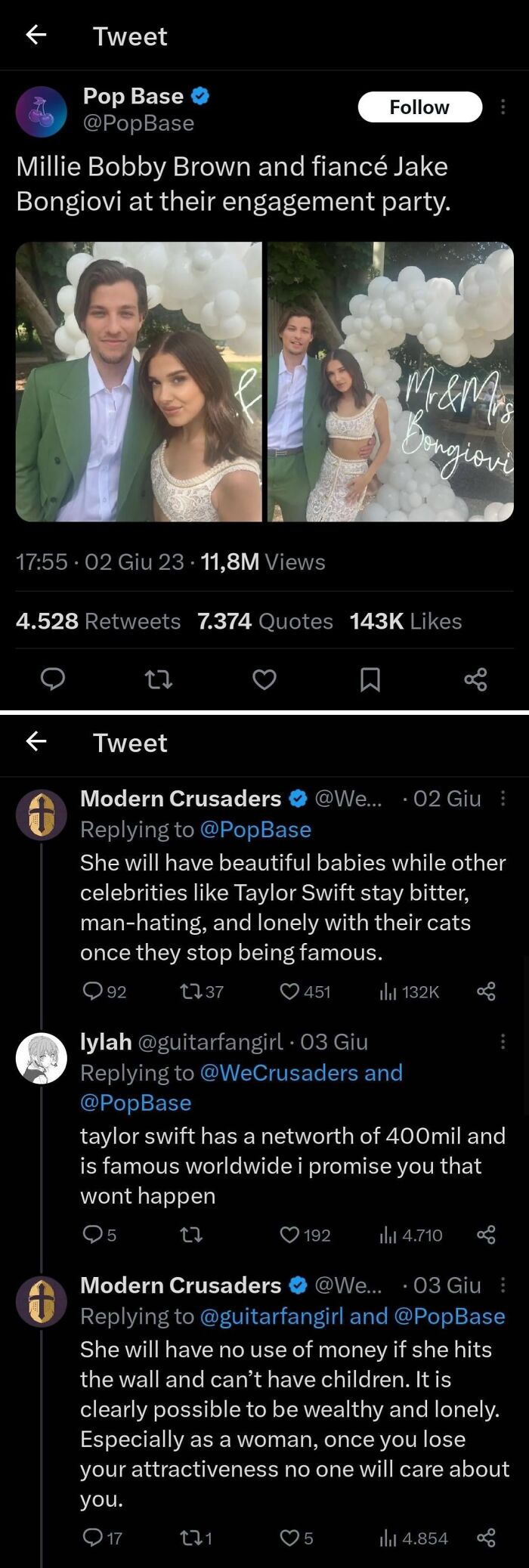529x1568 pixels.
Task: Open the reply composer on PopBase's tweet
Action: [x=53, y=680]
